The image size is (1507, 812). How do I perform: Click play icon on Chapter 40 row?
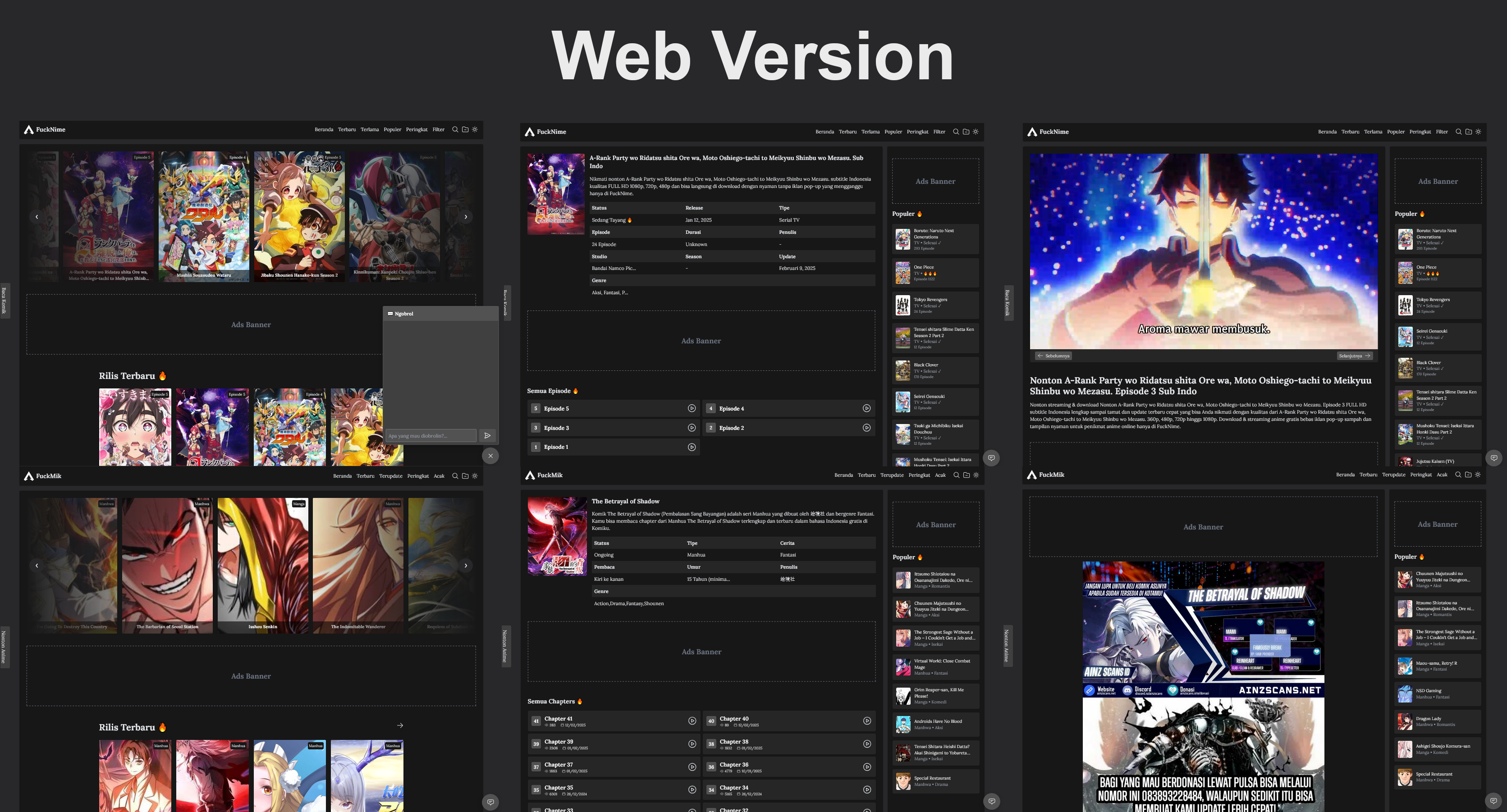(x=867, y=721)
